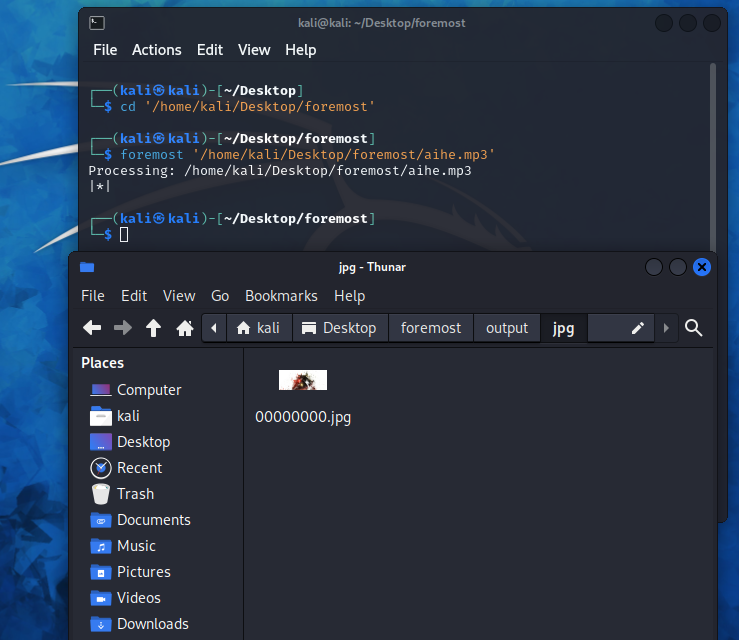The image size is (739, 640).
Task: Click the 00000000.jpg file name
Action: pyautogui.click(x=303, y=417)
